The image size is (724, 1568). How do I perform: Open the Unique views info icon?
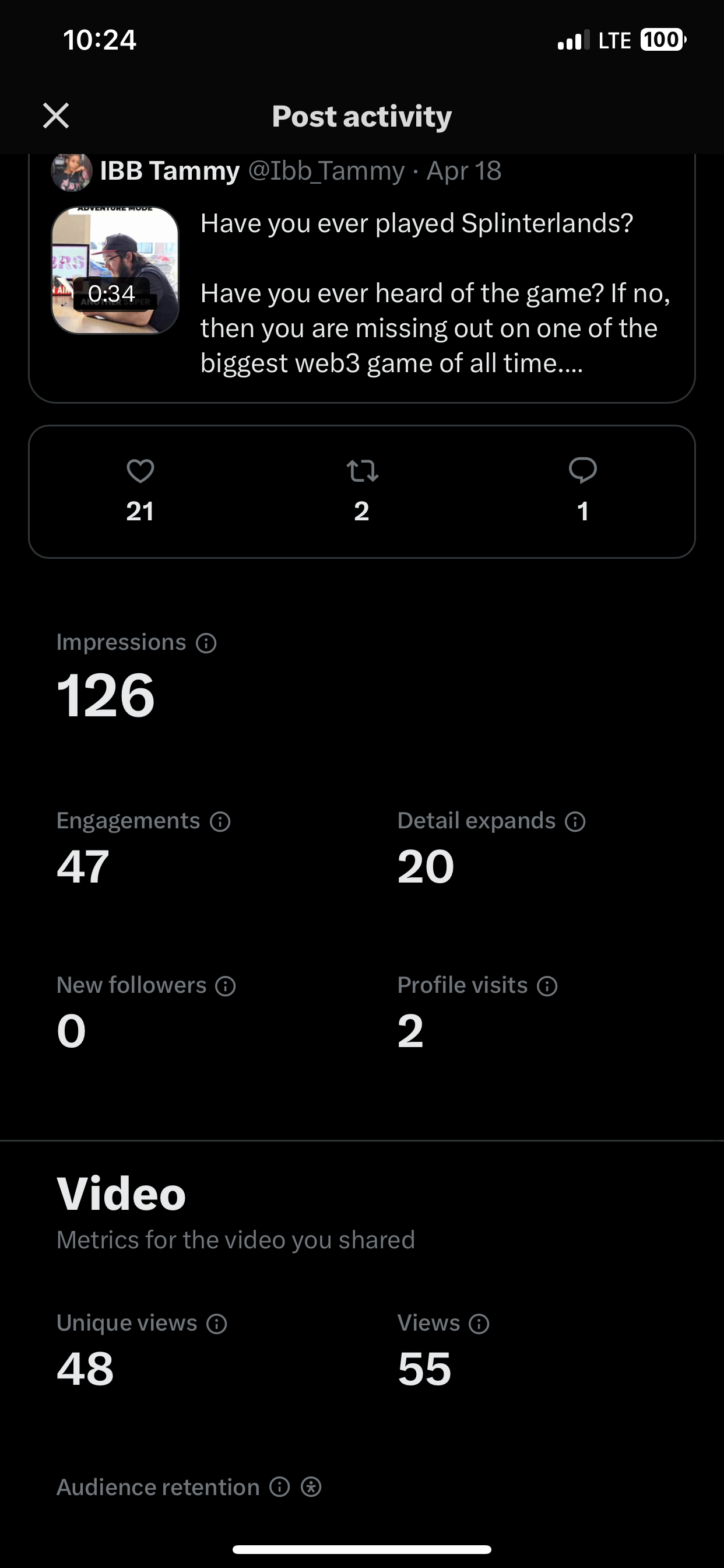point(217,1324)
